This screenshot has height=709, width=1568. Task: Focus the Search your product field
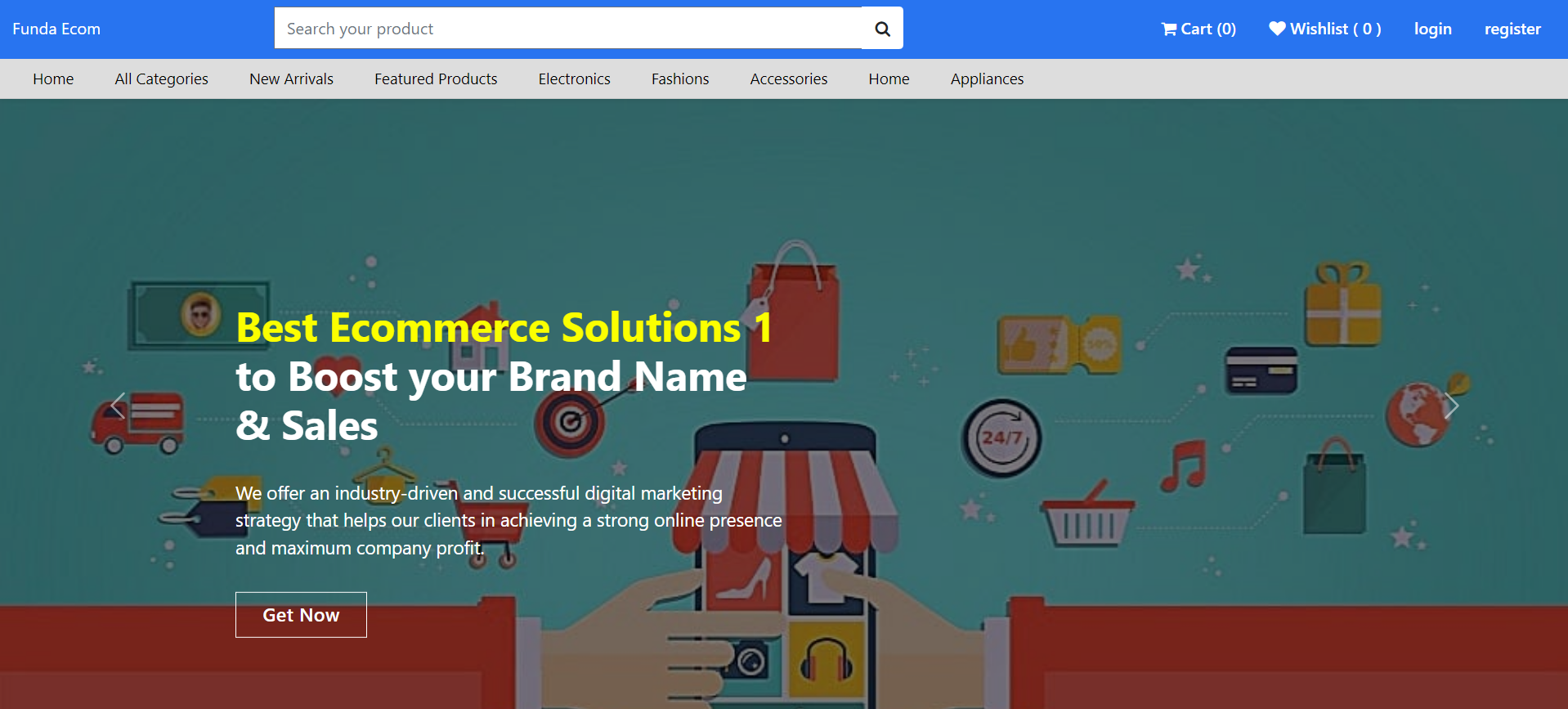pyautogui.click(x=567, y=29)
